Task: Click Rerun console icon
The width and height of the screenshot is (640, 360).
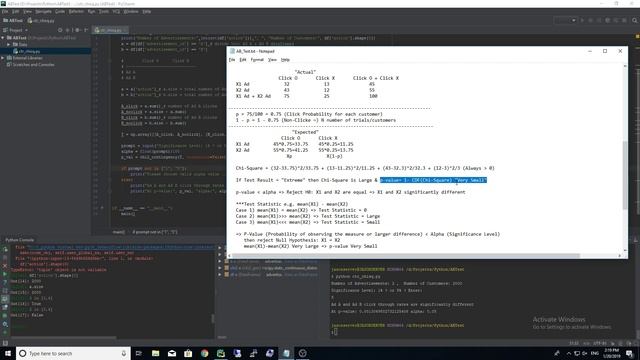Action: [5, 249]
